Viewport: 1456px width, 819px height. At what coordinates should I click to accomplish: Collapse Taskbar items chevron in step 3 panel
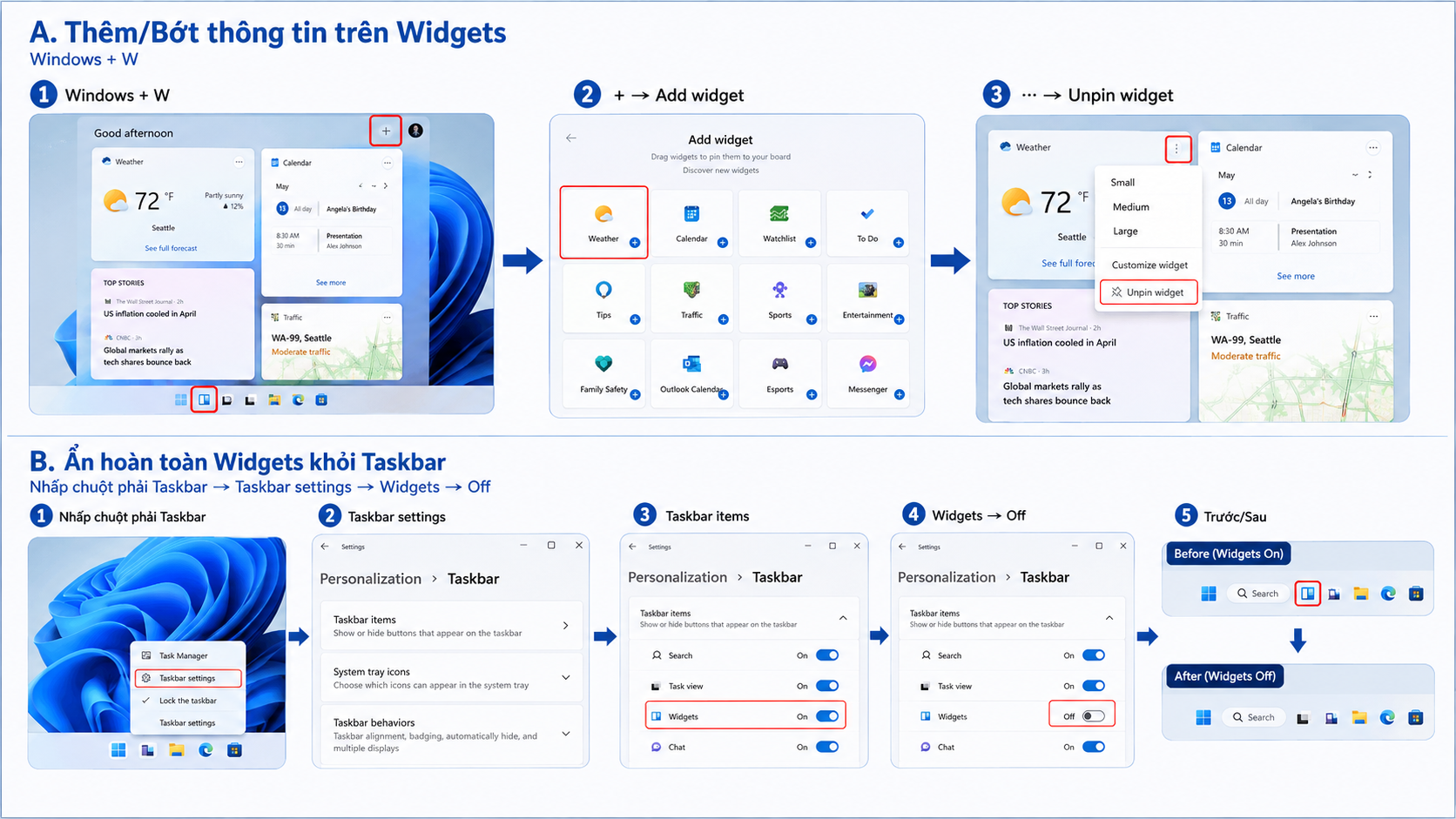[x=843, y=618]
